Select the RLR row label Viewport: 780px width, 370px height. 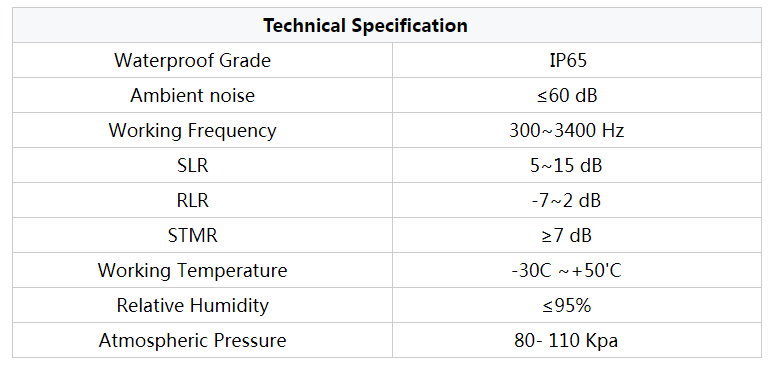(193, 200)
